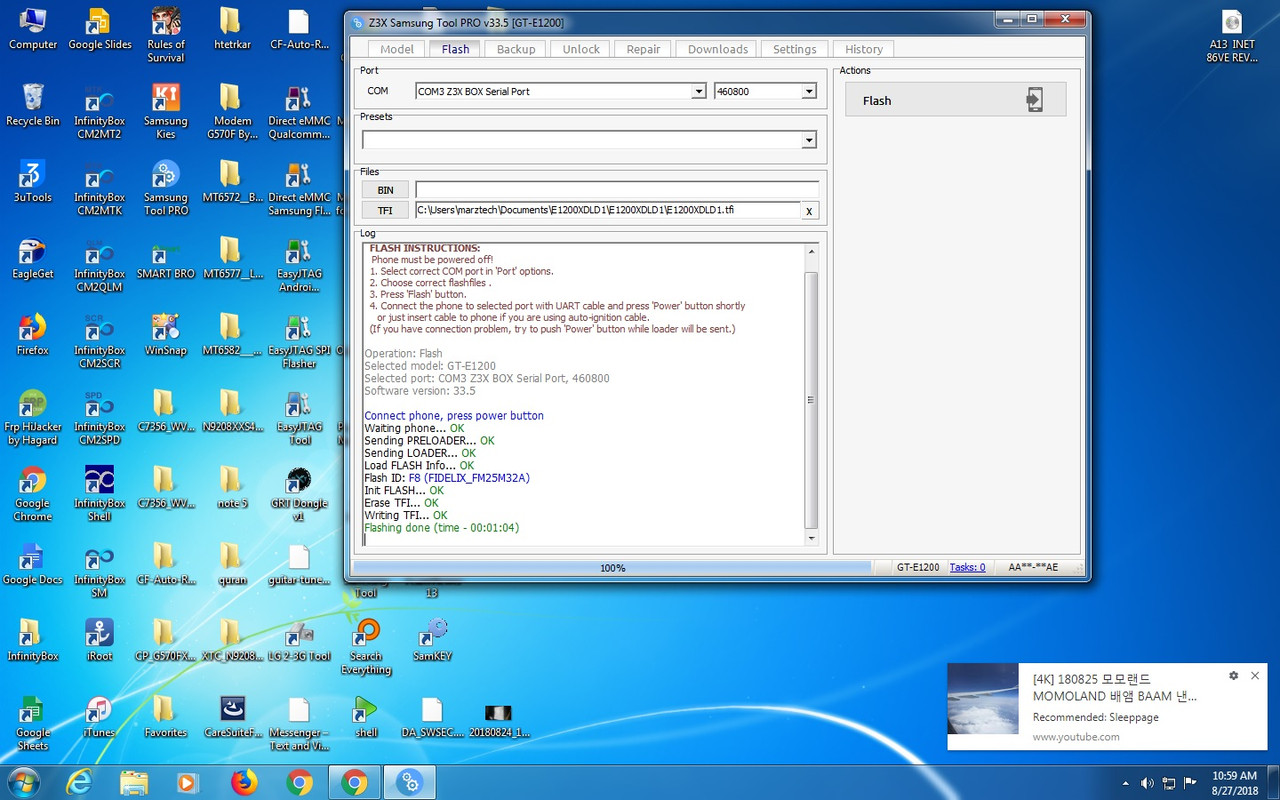Select the WinSnap desktop icon

tap(166, 335)
